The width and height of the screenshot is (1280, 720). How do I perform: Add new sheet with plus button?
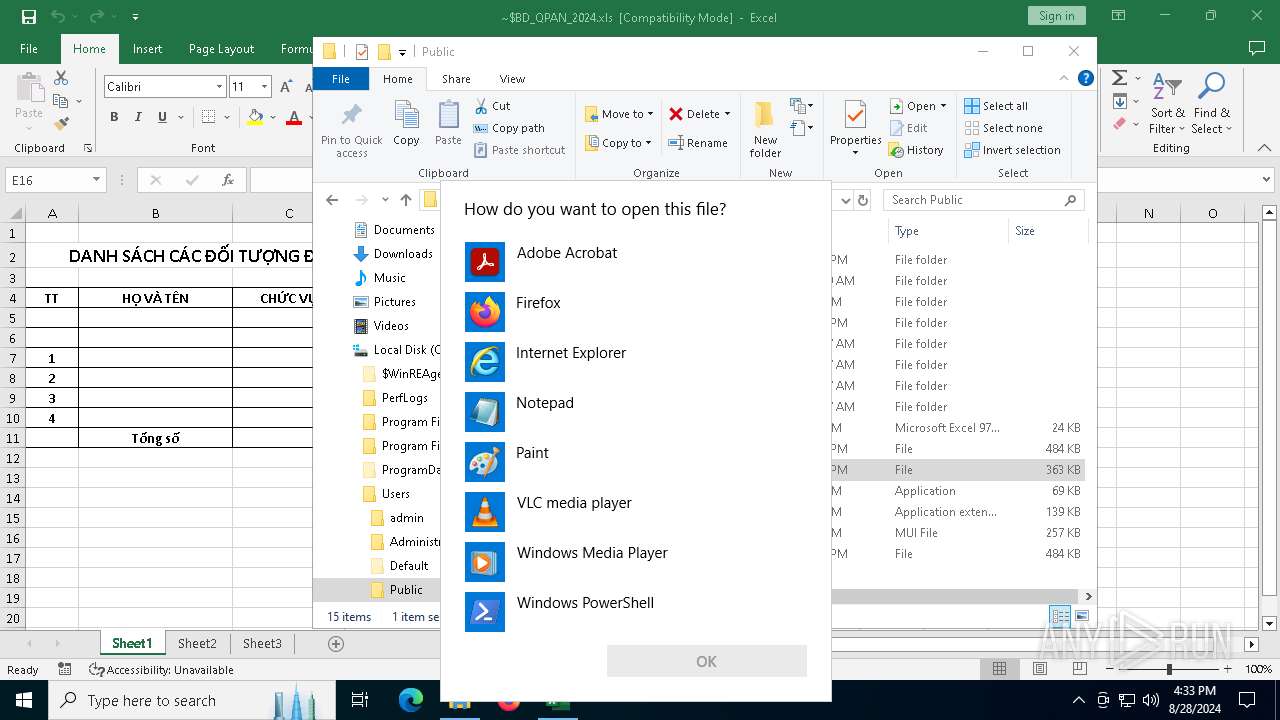tap(336, 644)
